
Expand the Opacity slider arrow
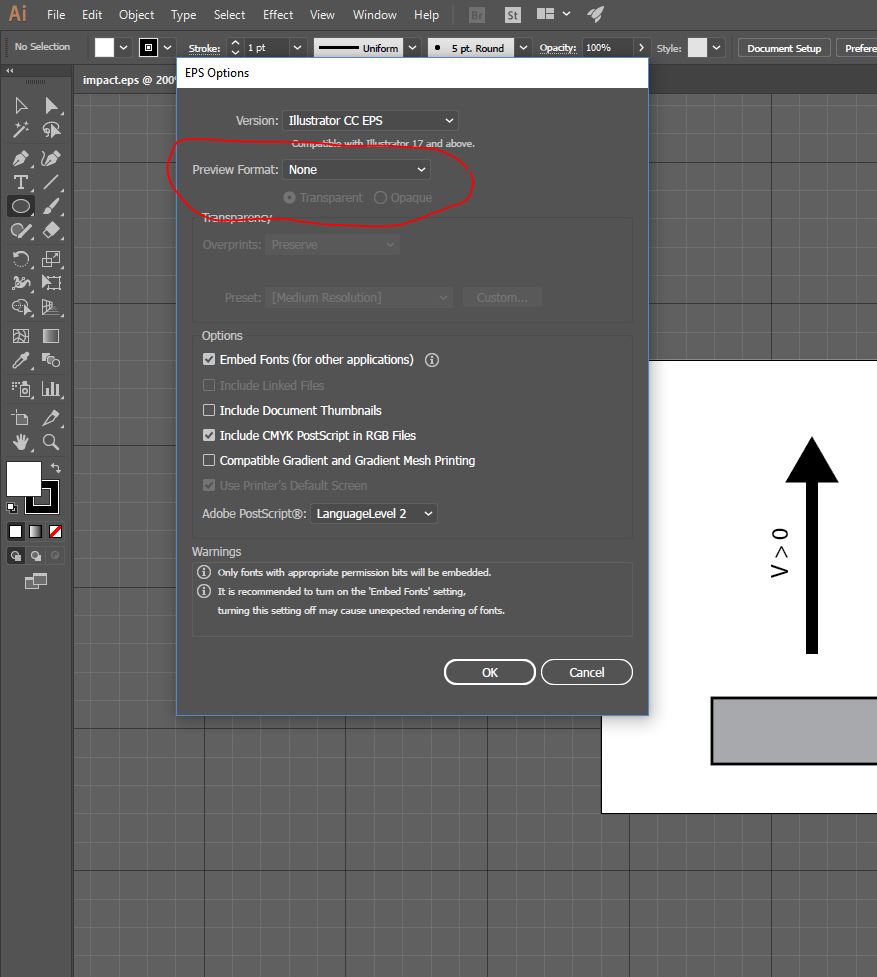coord(641,48)
